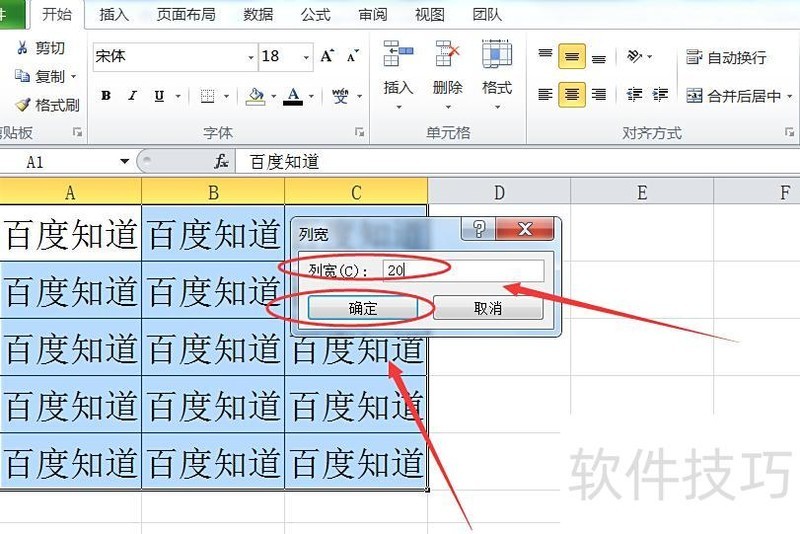Click Merge and Center (合并后居中)

(x=733, y=96)
